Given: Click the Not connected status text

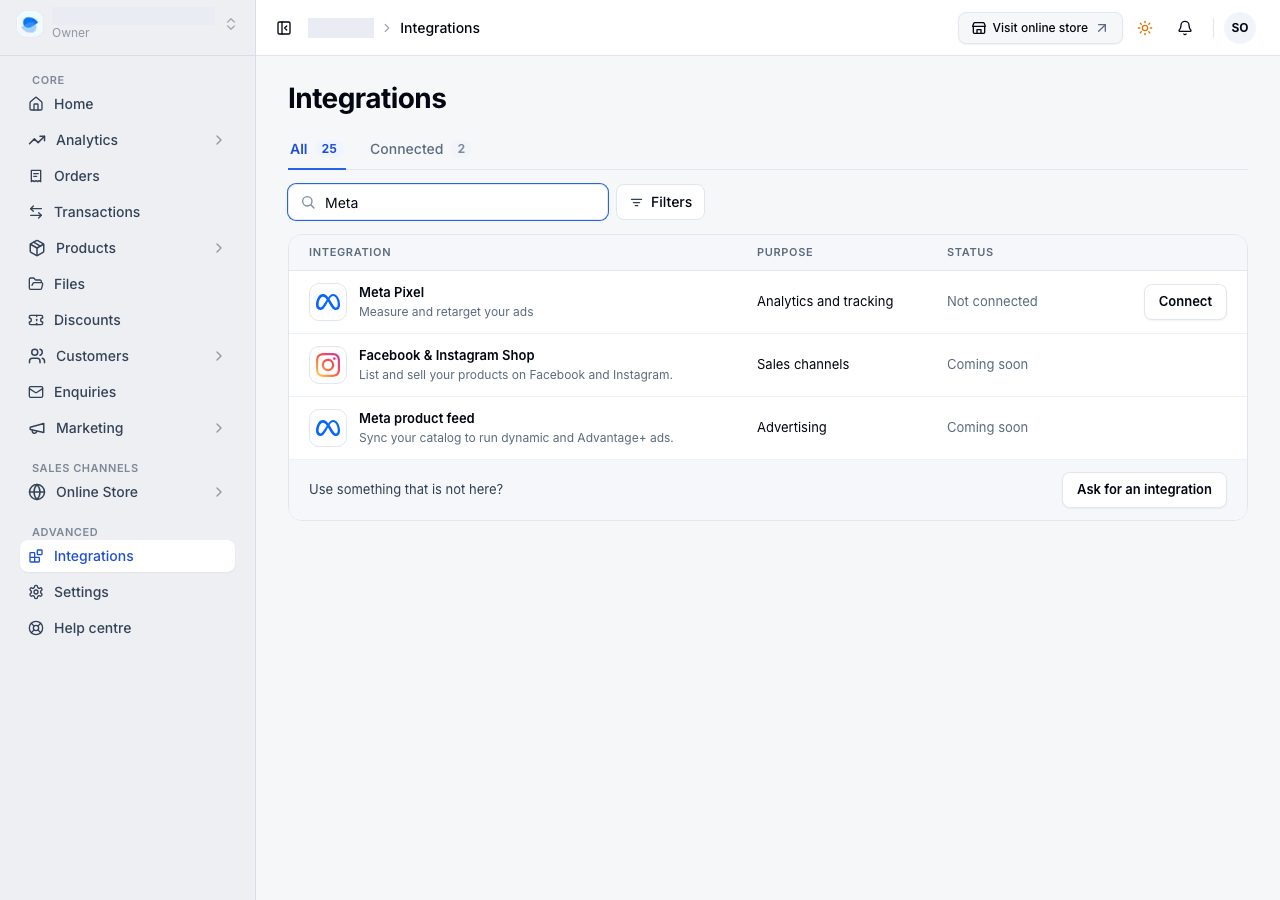Looking at the screenshot, I should pos(992,301).
